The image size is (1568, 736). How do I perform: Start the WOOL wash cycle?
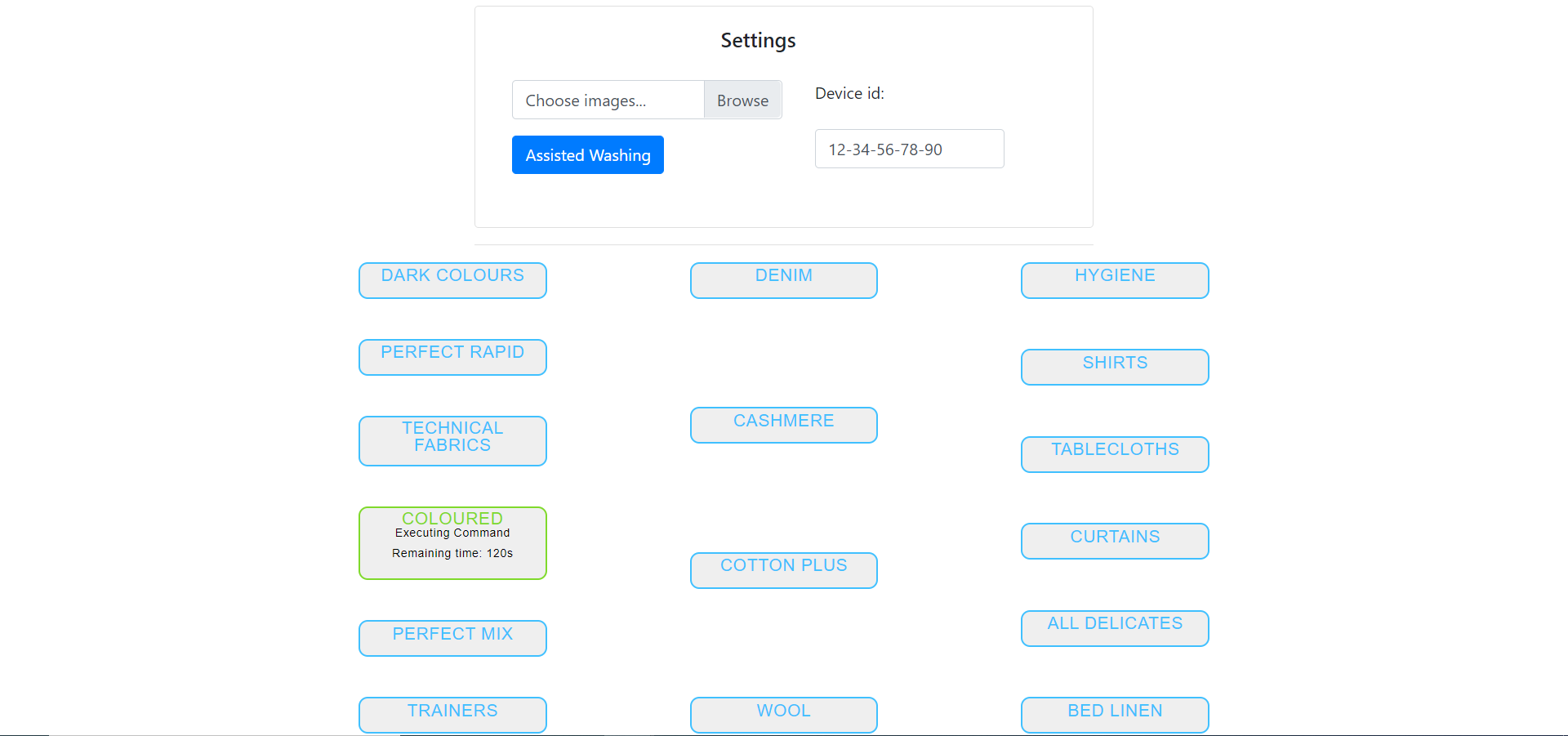[783, 715]
